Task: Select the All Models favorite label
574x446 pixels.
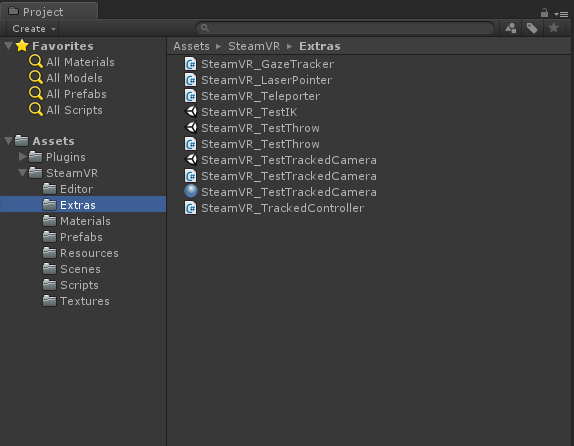Action: click(x=74, y=78)
